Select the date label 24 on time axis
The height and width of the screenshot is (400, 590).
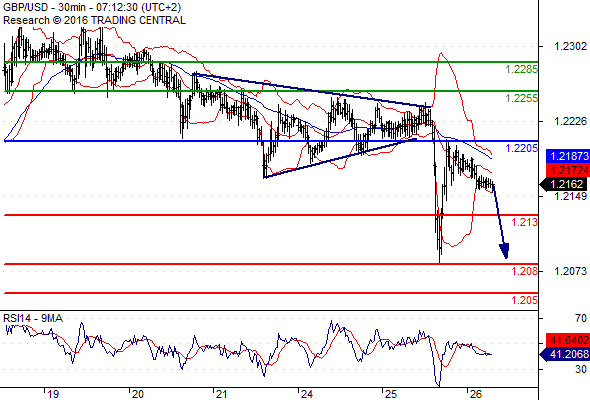click(307, 394)
